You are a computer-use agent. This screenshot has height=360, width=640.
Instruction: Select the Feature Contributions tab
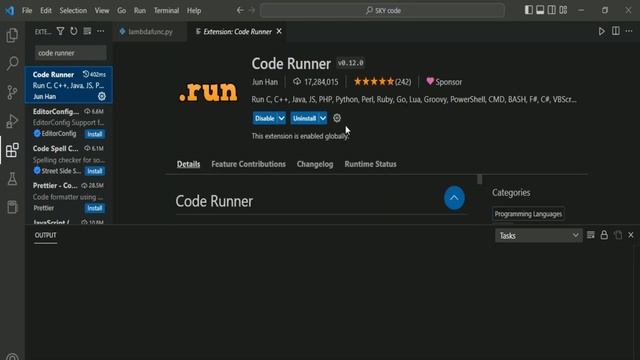249,164
